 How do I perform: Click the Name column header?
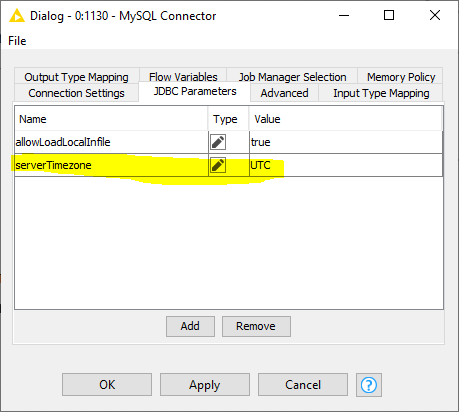click(112, 119)
